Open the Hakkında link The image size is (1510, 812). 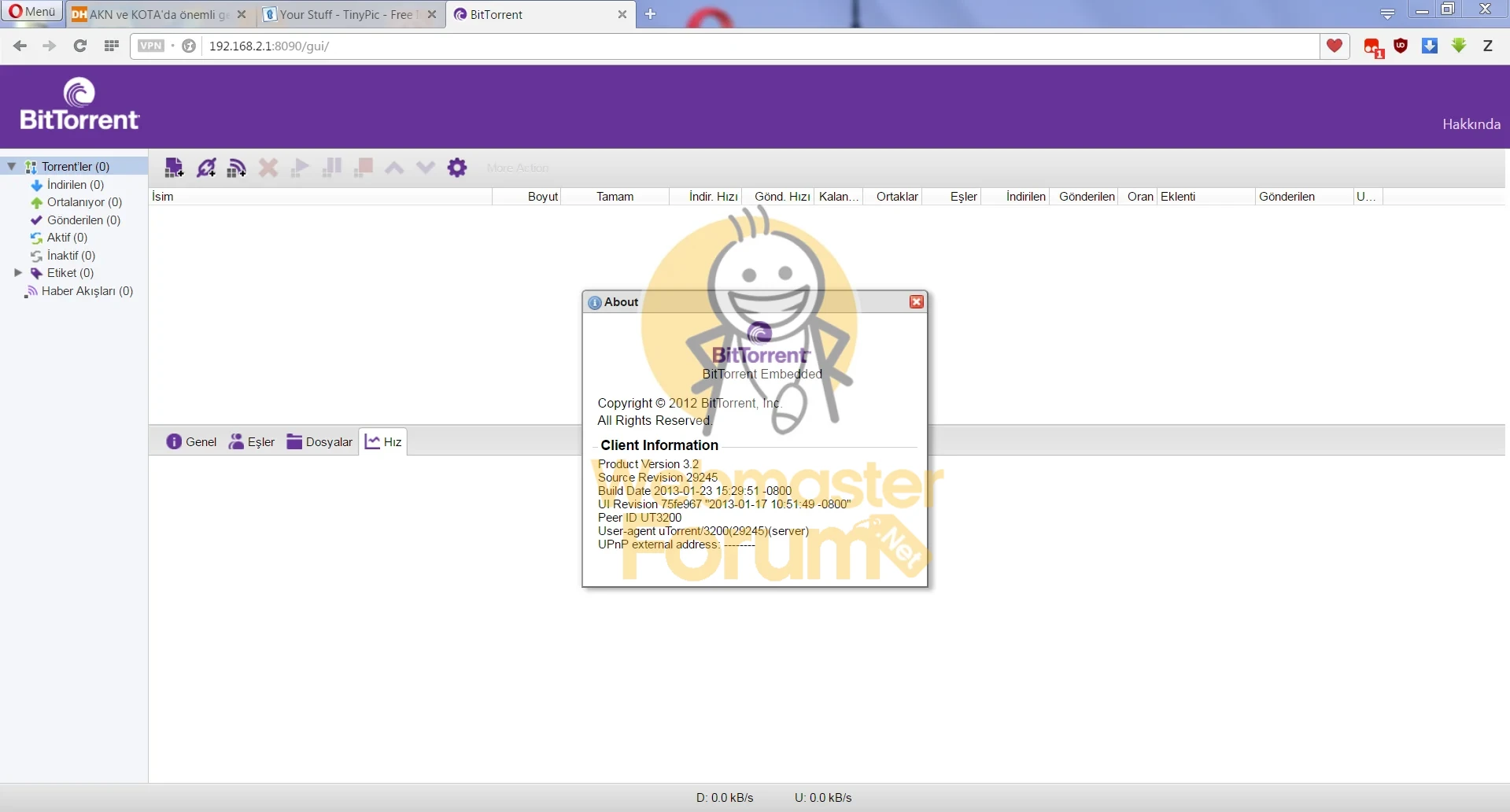tap(1471, 124)
